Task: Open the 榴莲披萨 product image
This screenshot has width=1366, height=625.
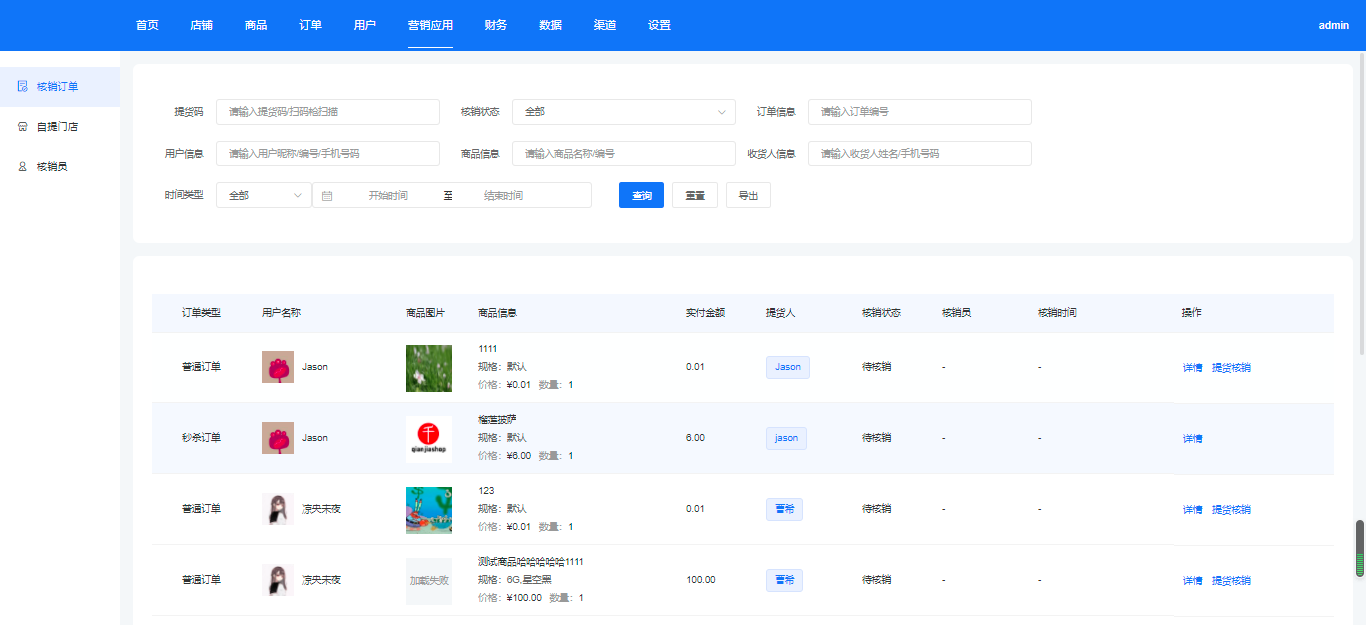Action: coord(428,438)
